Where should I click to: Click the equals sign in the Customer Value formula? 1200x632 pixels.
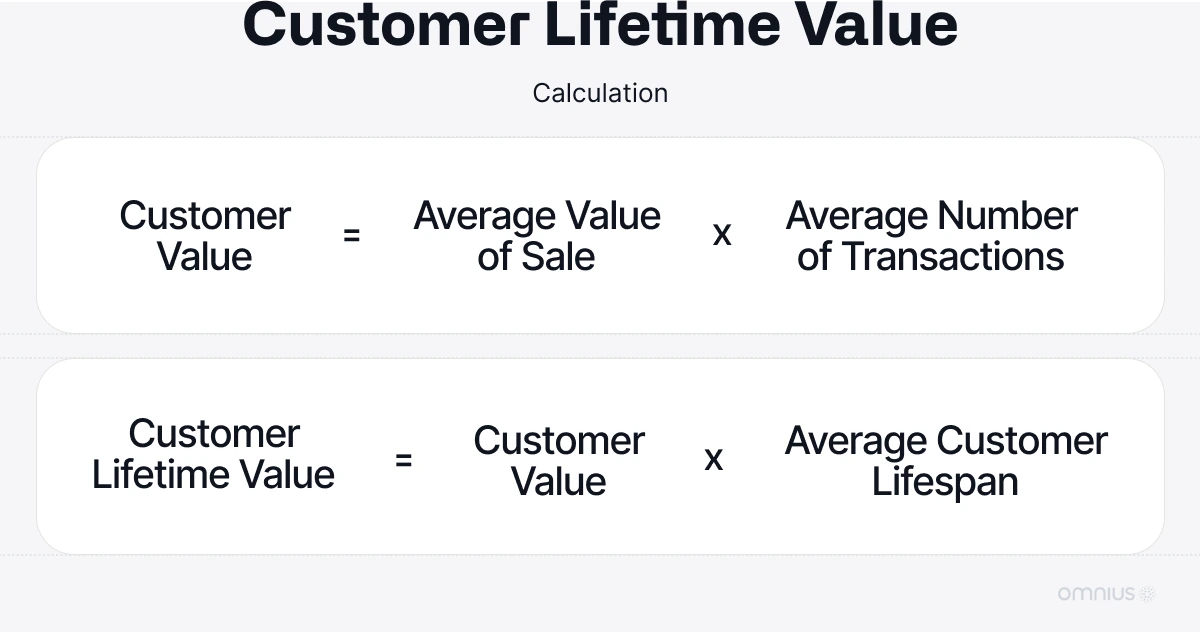[x=351, y=236]
